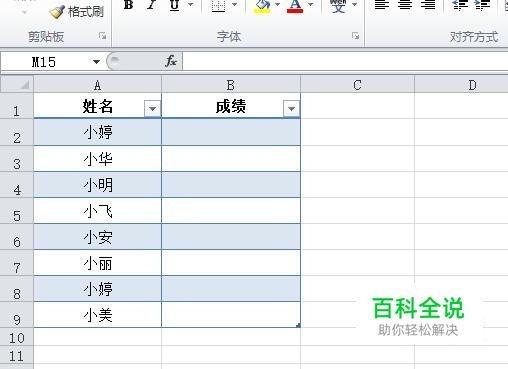The image size is (508, 369).
Task: Open the 姓名 column filter dropdown
Action: click(152, 109)
